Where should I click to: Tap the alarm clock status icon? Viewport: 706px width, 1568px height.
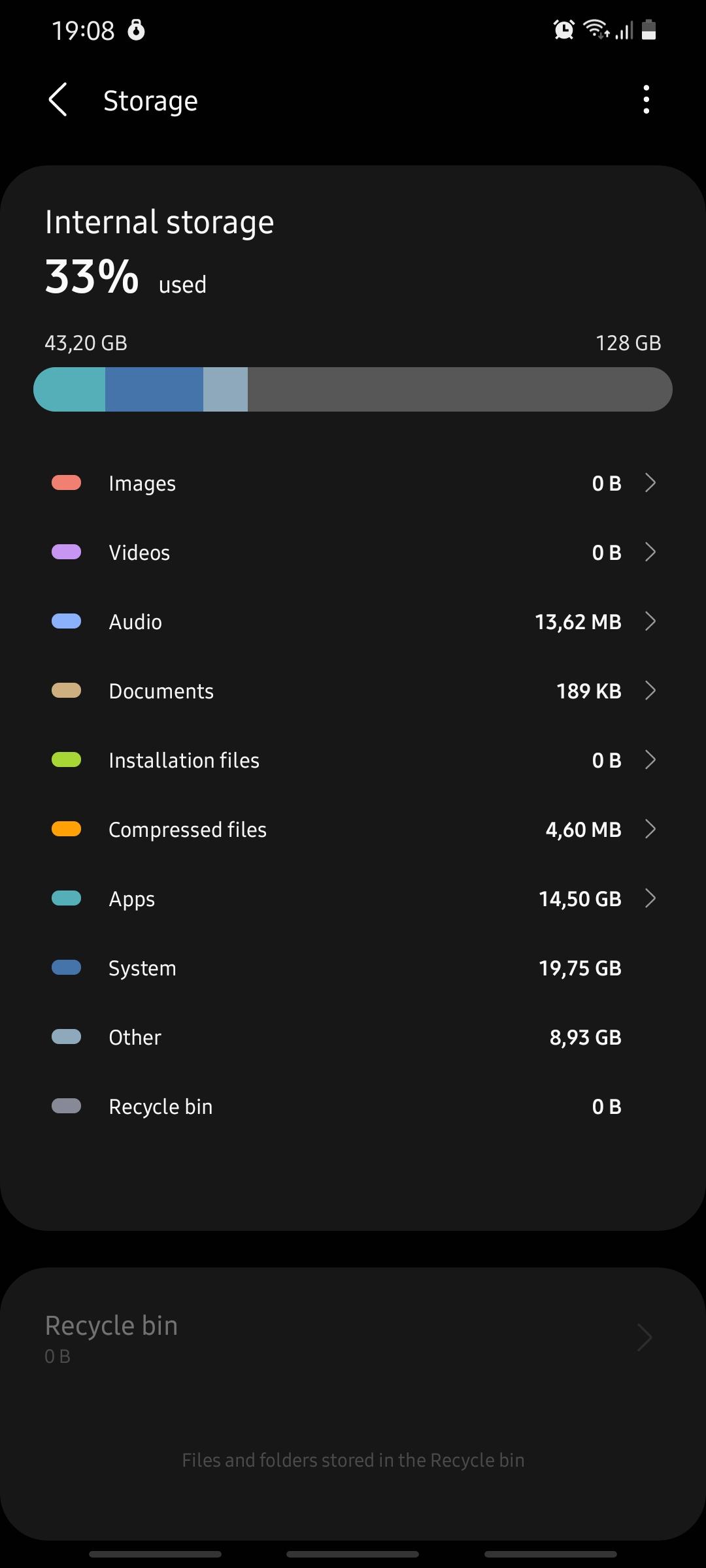coord(563,29)
